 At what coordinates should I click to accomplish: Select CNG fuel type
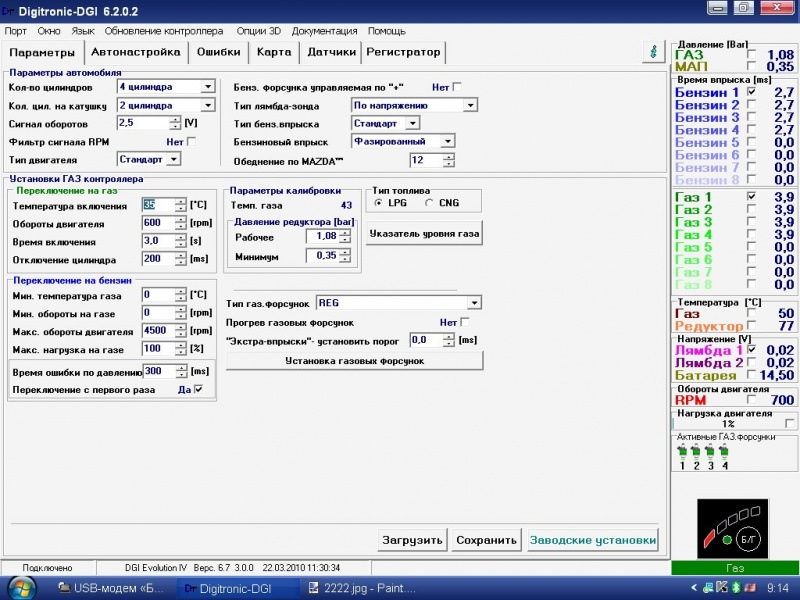(430, 203)
